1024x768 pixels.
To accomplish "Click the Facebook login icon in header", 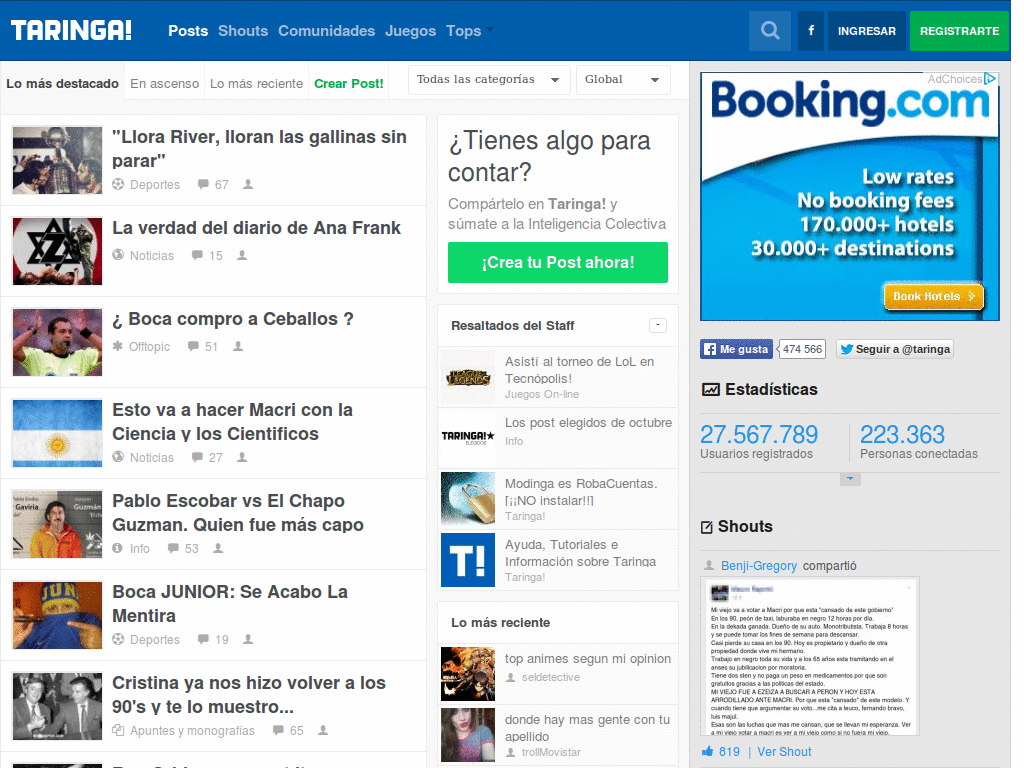I will click(811, 31).
